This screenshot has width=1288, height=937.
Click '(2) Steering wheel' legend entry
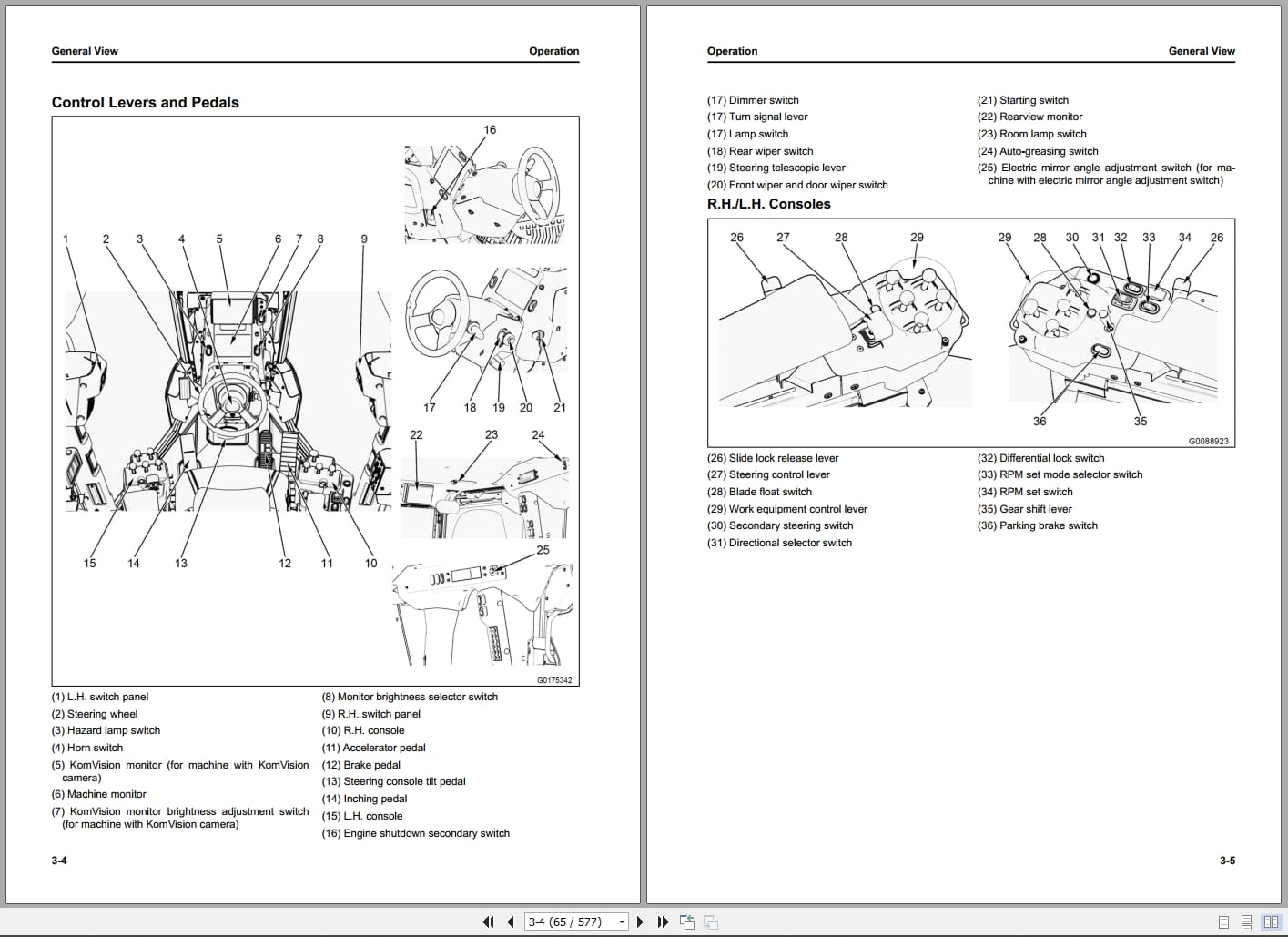click(95, 714)
